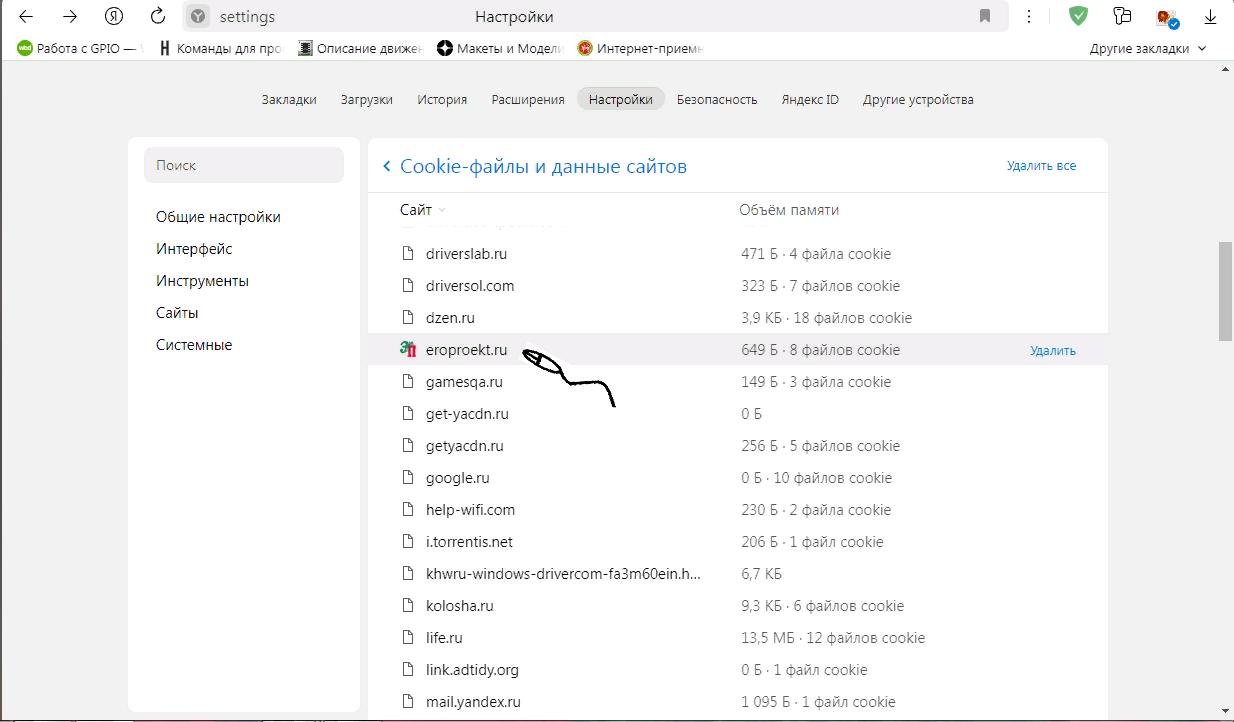Switch to the Загрузки tab

coord(366,99)
